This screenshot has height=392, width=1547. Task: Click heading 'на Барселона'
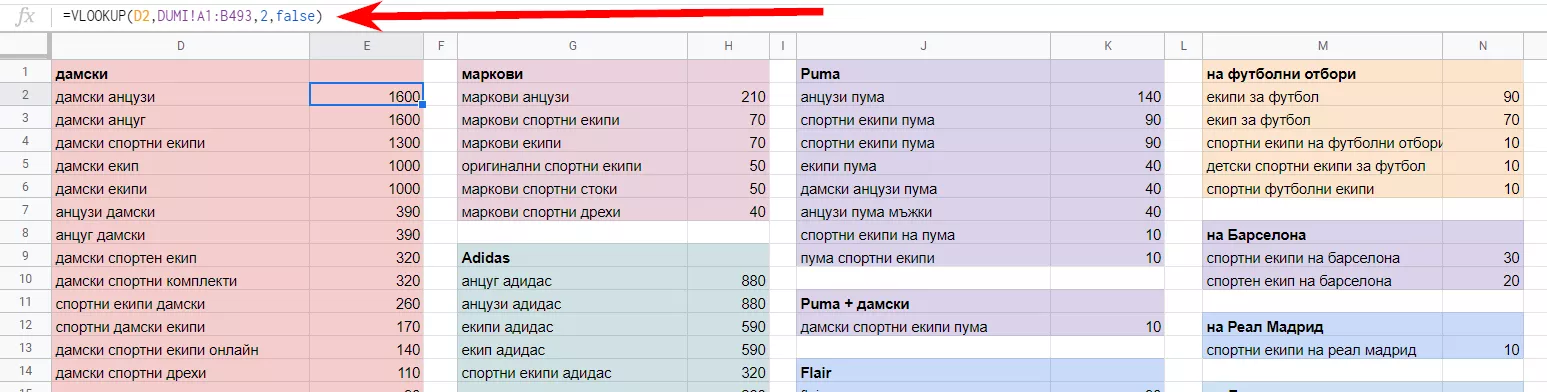click(1322, 235)
